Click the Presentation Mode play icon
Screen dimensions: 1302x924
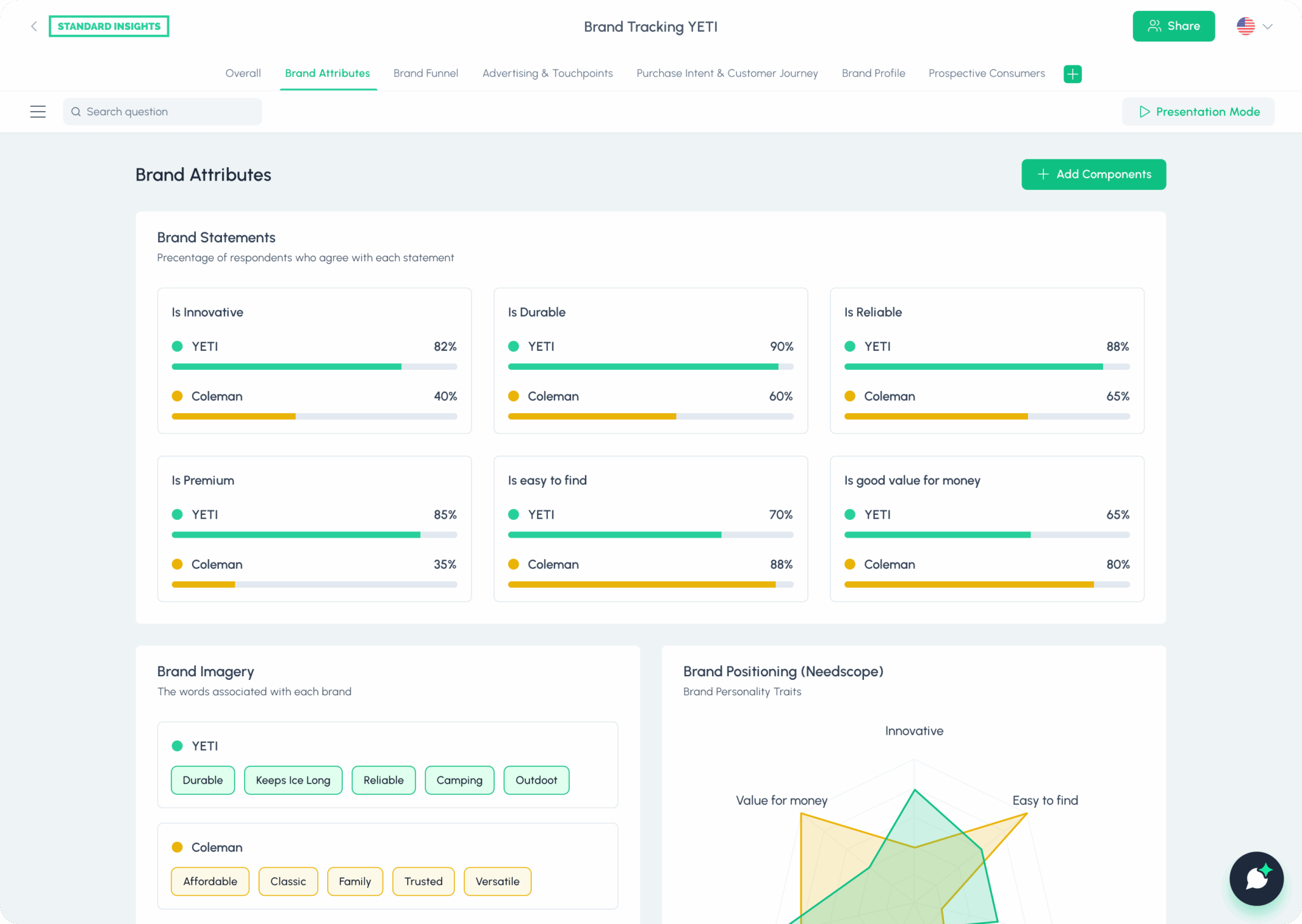point(1144,112)
